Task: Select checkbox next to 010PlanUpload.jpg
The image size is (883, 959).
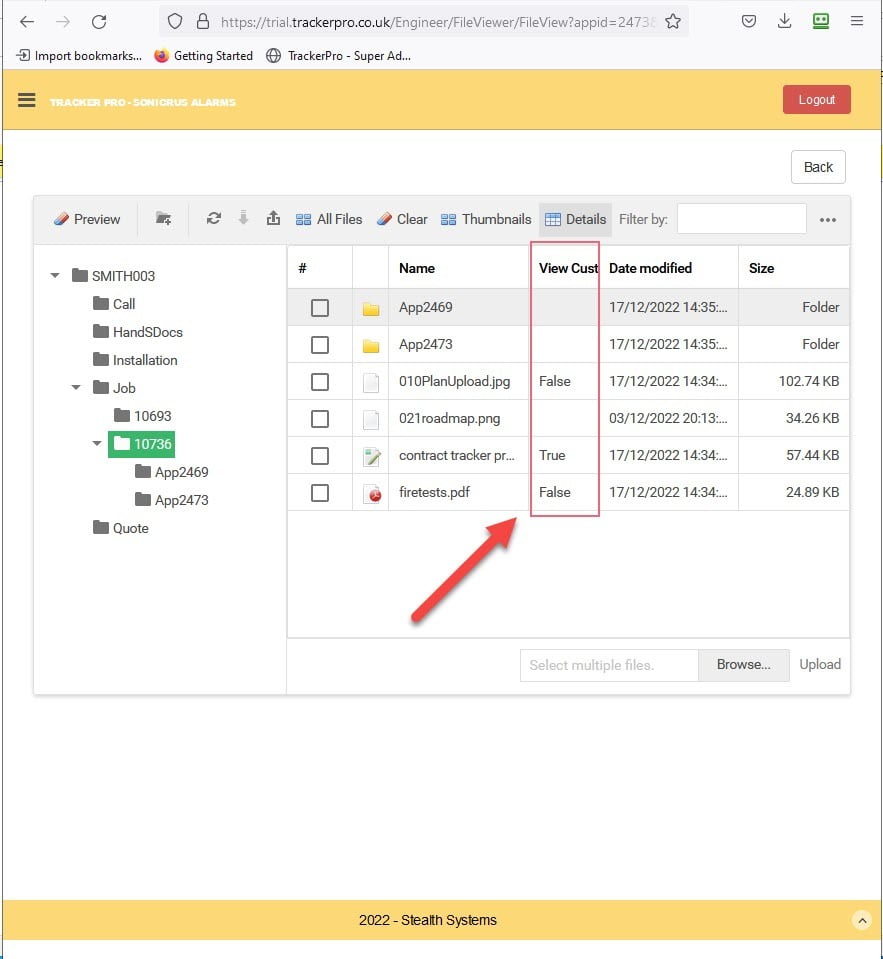Action: (x=320, y=382)
